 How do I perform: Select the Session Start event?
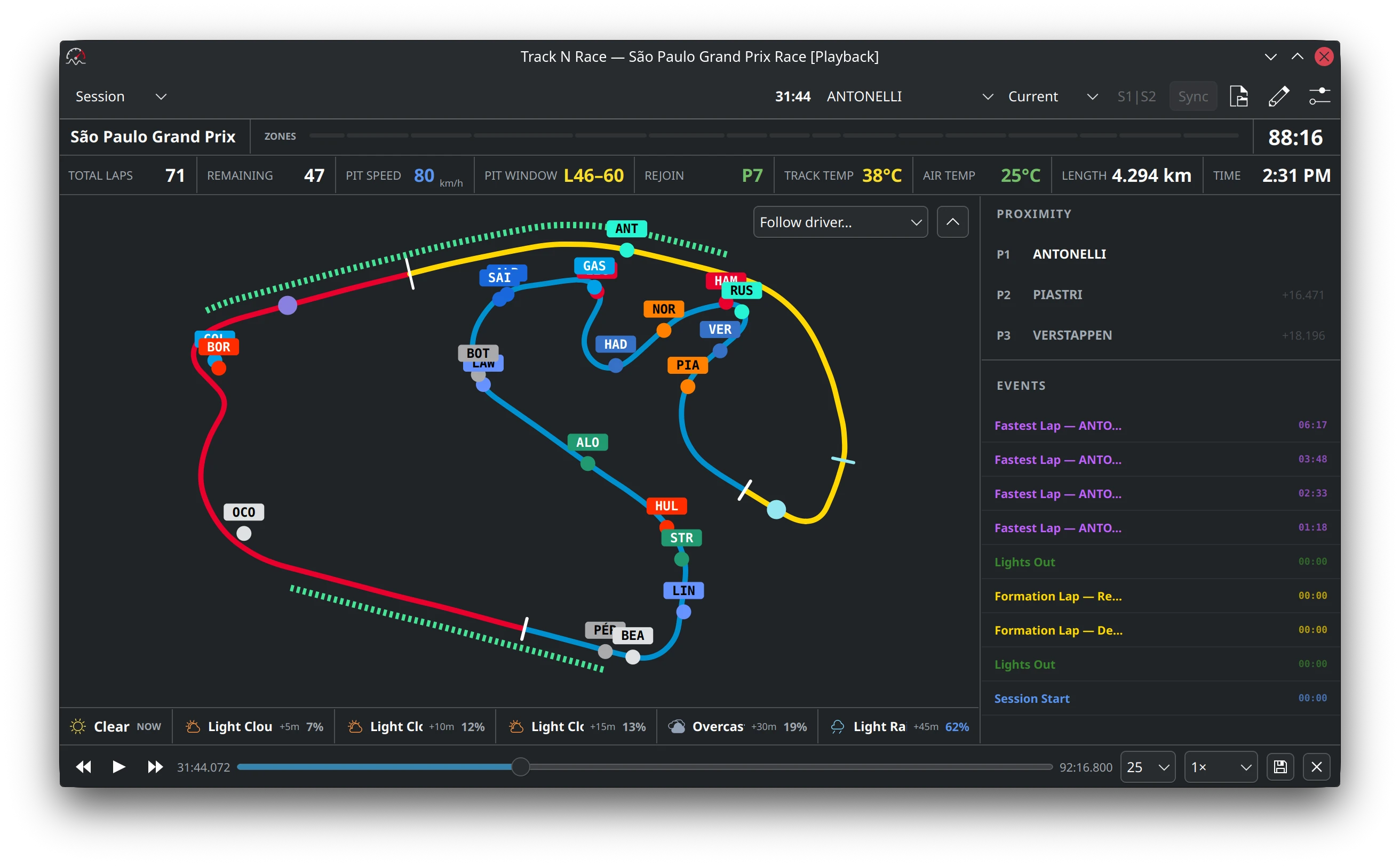(1160, 698)
